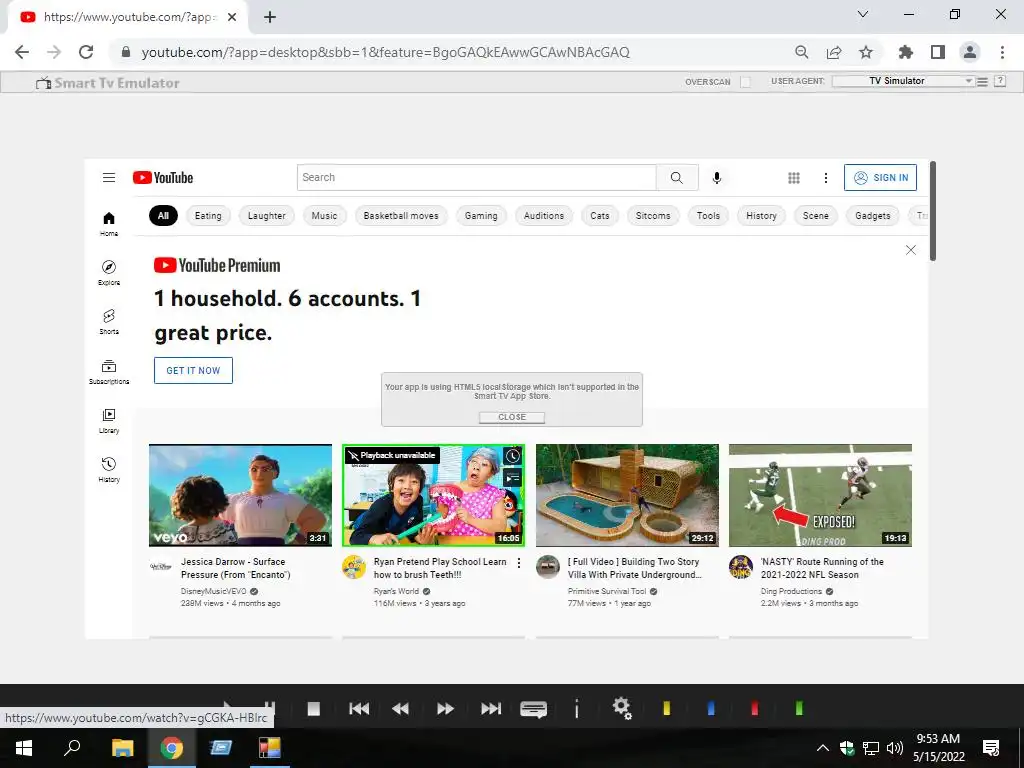Open YouTube settings three-dot menu
The image size is (1024, 768).
[825, 178]
